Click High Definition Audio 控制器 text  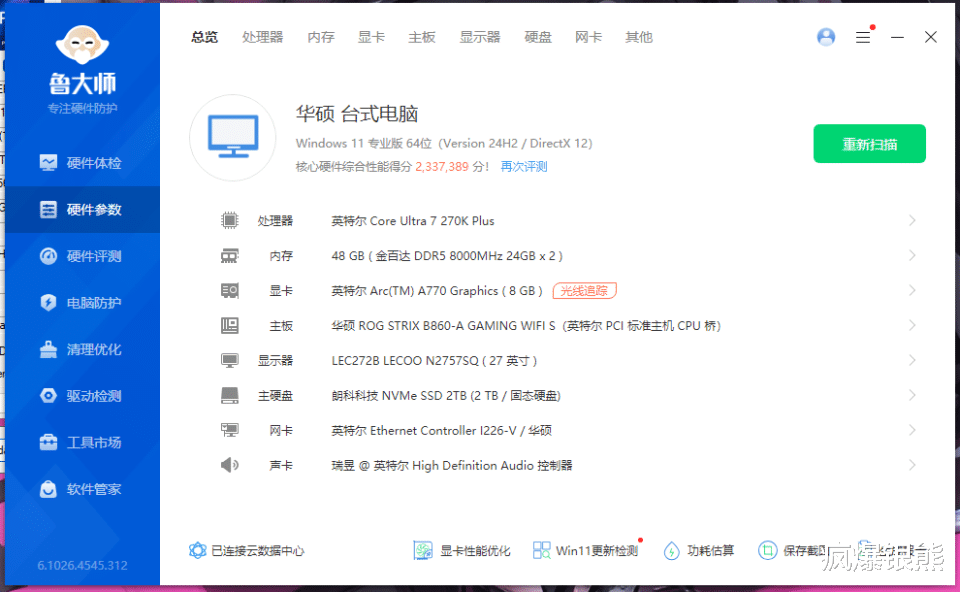tap(492, 465)
